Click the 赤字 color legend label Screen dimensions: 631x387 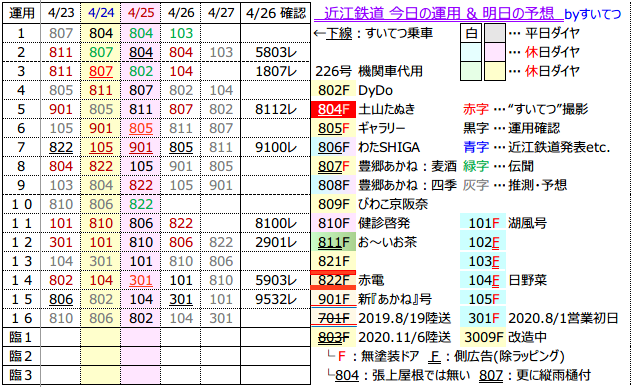point(476,109)
